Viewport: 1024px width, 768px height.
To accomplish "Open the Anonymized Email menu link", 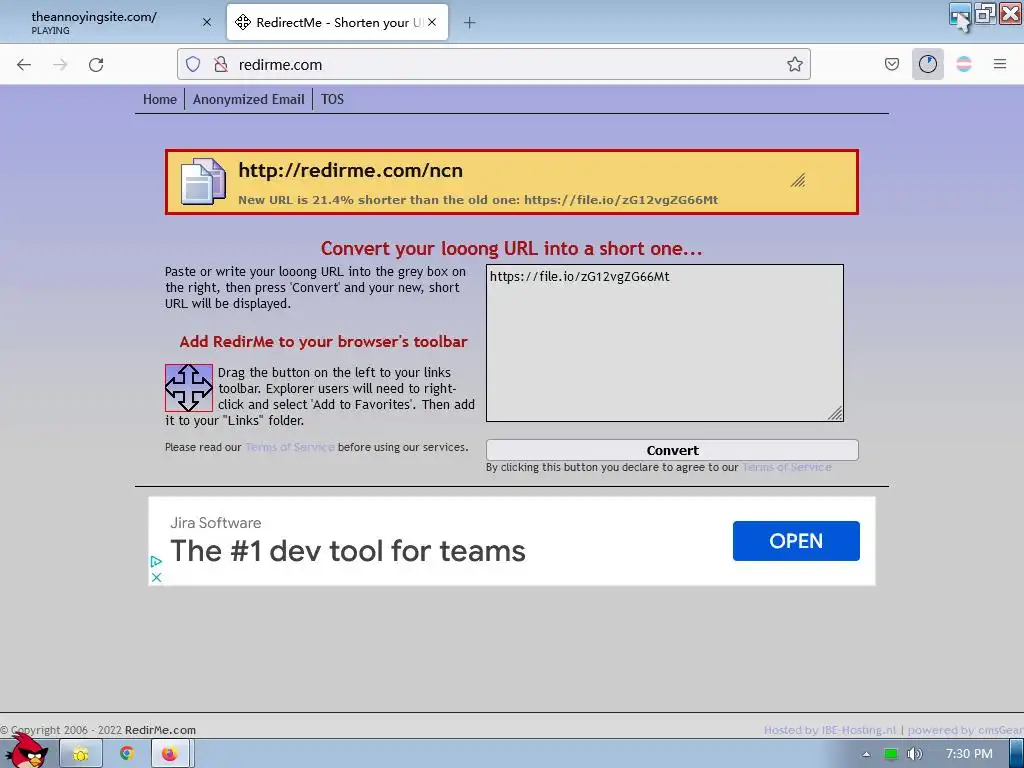I will (248, 99).
